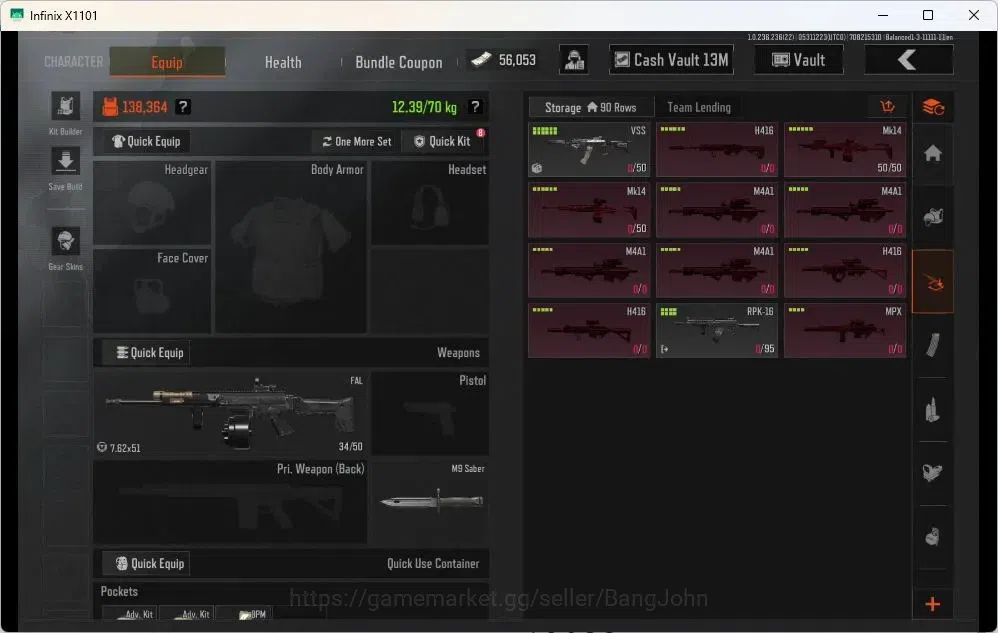The width and height of the screenshot is (998, 633).
Task: Click the exit icon on the RPK-16 card
Action: tap(665, 349)
